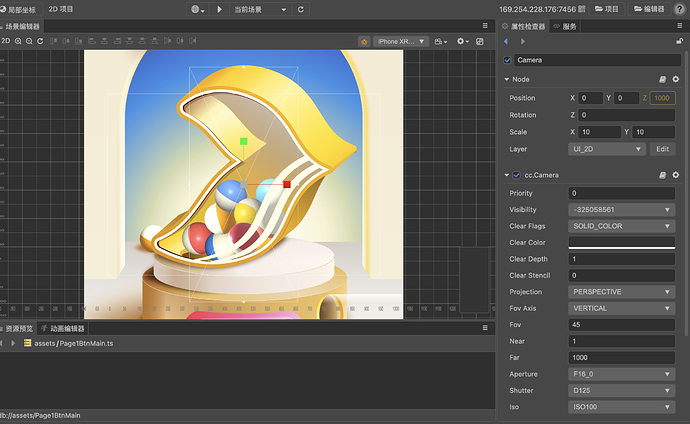This screenshot has height=424, width=690.
Task: Open the cc.Camera help document icon
Action: (661, 175)
